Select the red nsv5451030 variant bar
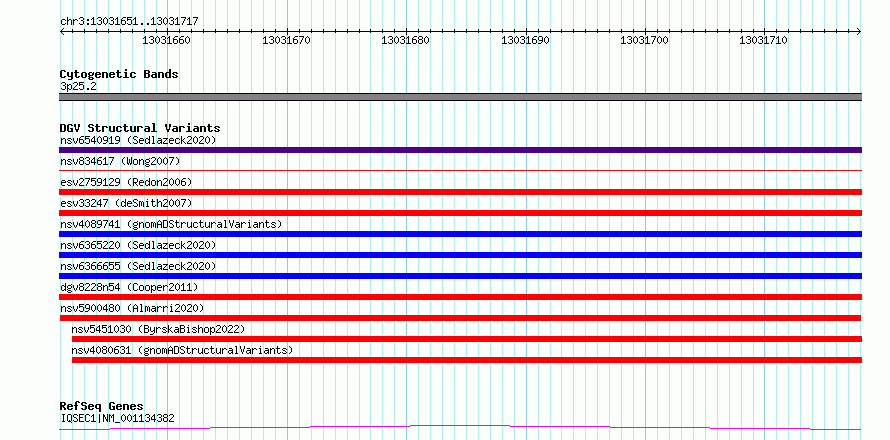 click(467, 339)
